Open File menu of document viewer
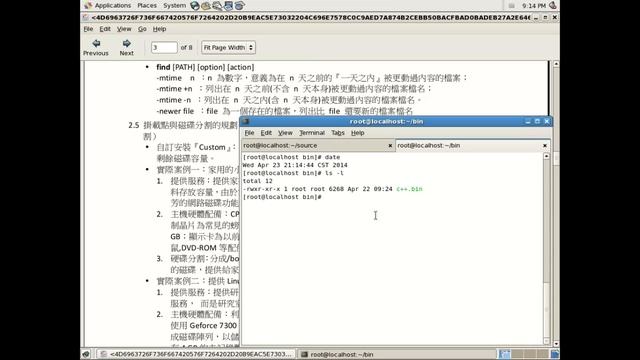The width and height of the screenshot is (640, 360). click(88, 29)
